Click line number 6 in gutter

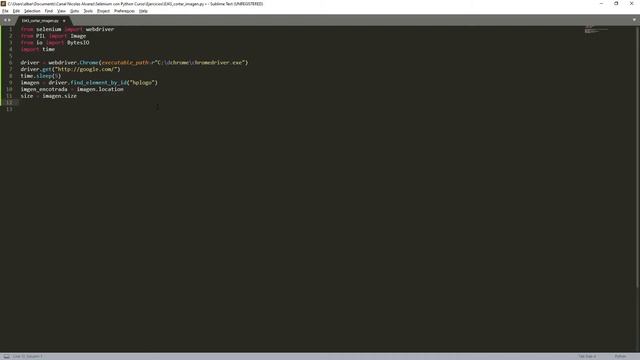[x=11, y=62]
